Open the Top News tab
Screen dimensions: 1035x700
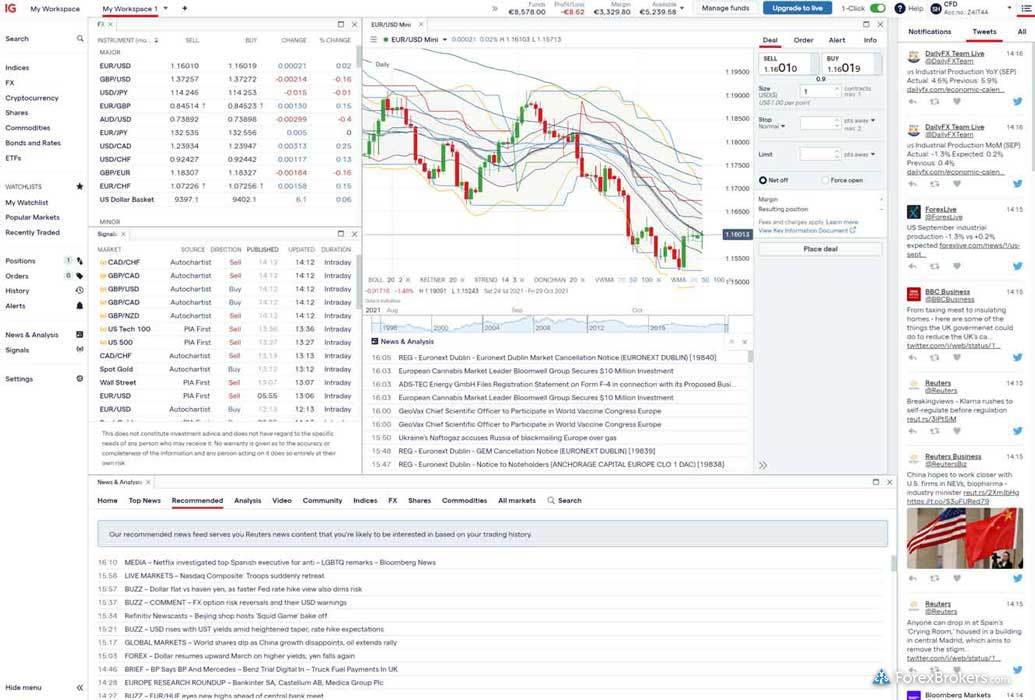(144, 500)
